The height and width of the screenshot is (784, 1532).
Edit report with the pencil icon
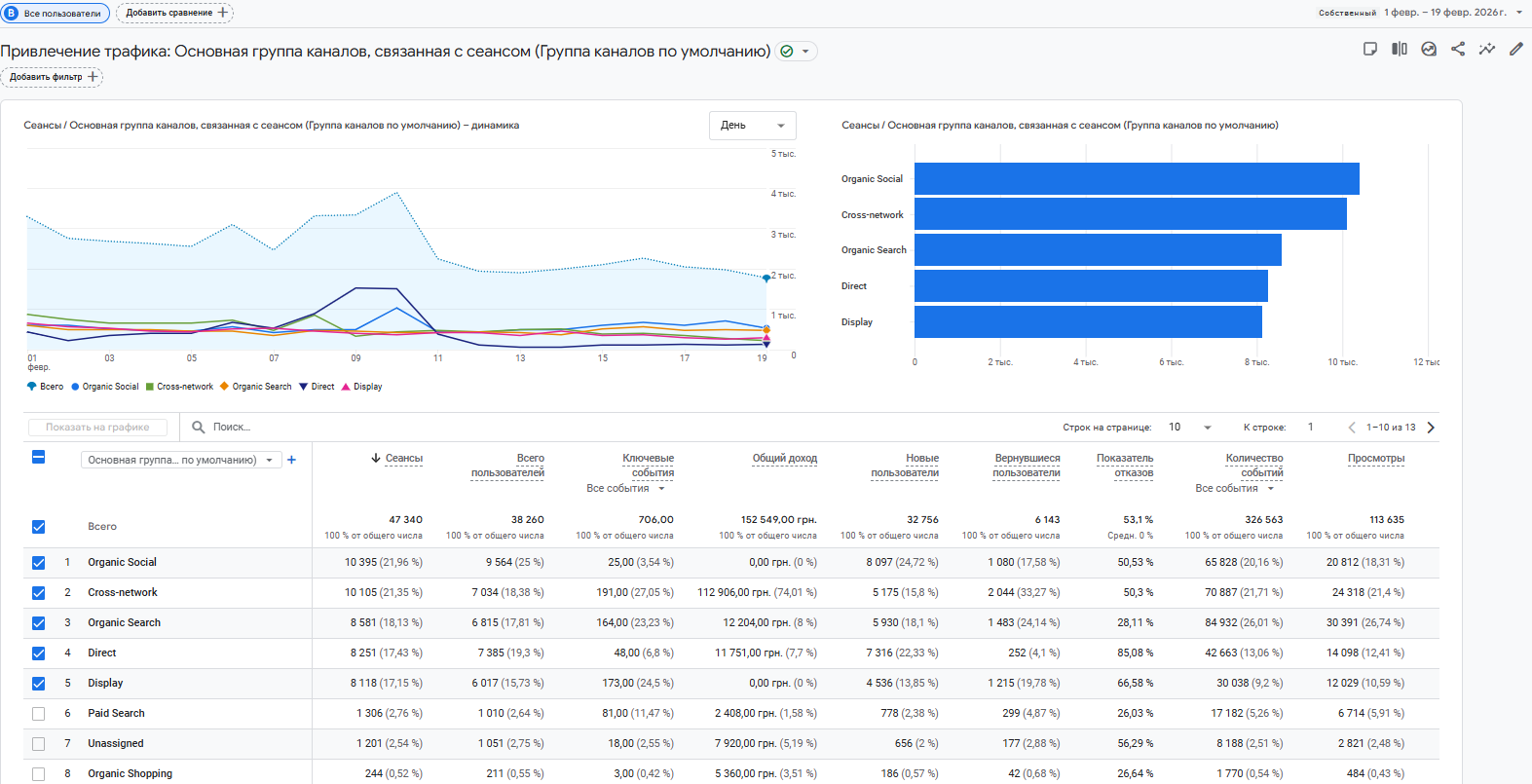point(1516,49)
